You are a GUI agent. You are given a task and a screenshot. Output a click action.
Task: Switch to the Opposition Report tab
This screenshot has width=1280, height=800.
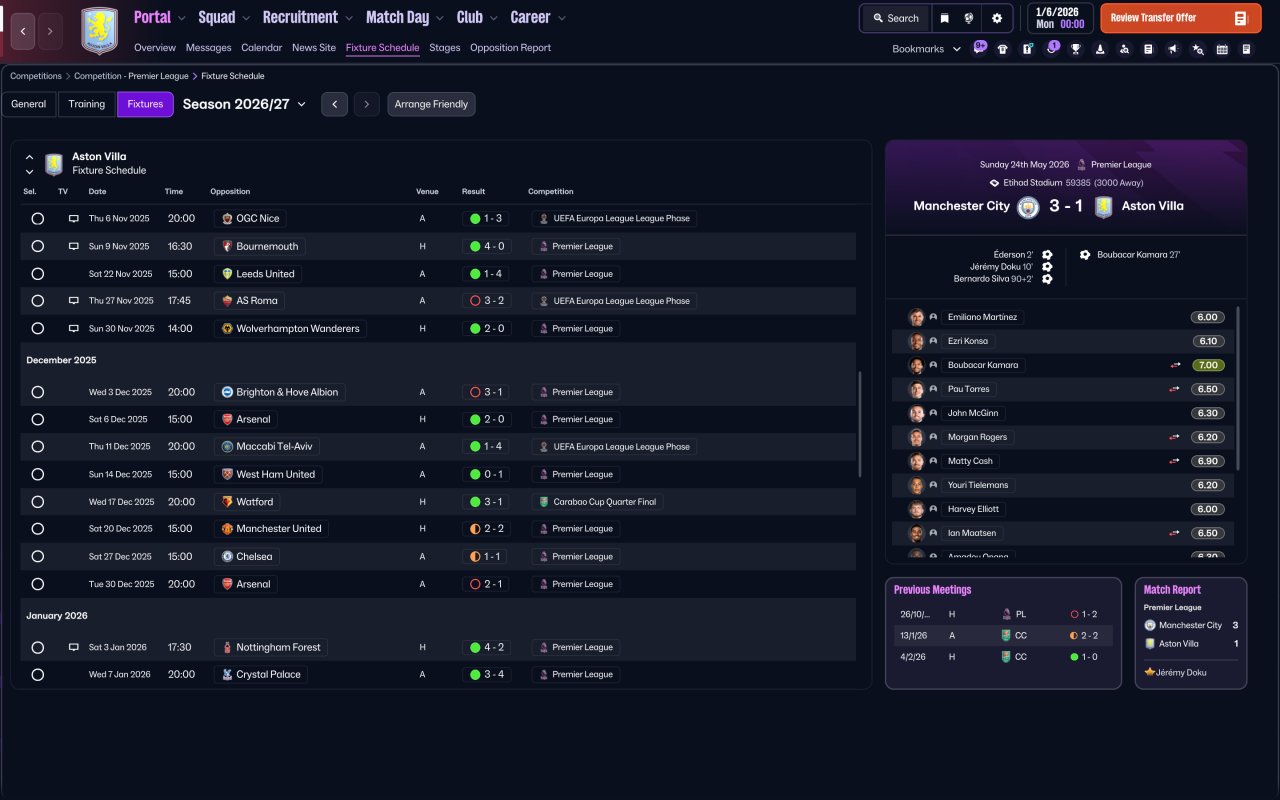point(510,48)
